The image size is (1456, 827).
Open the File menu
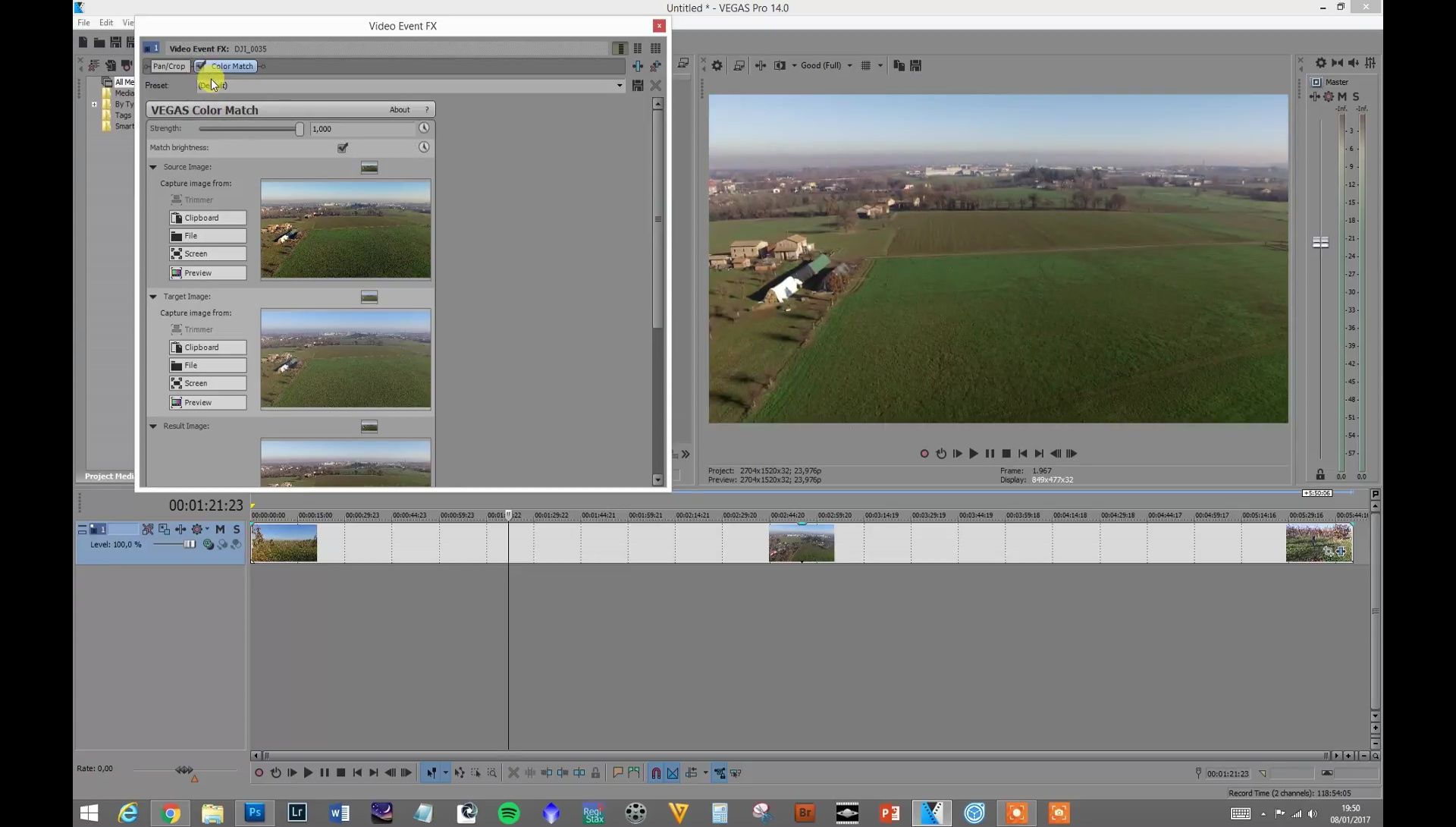pyautogui.click(x=83, y=23)
